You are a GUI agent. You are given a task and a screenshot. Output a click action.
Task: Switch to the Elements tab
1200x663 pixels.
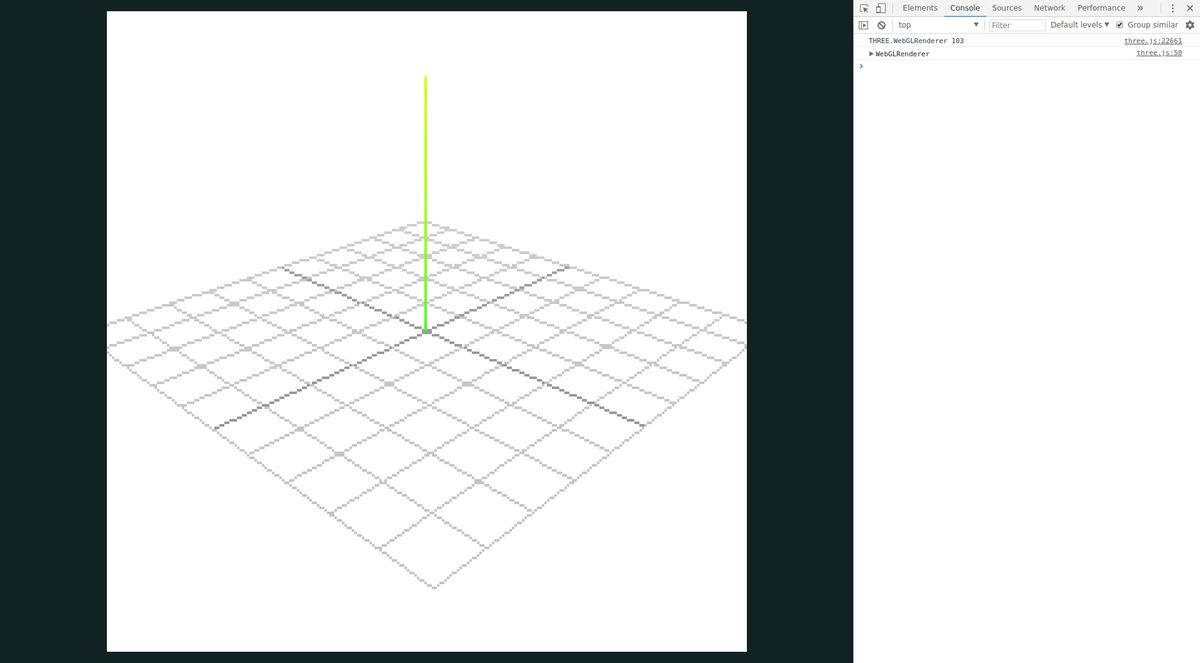pos(919,8)
